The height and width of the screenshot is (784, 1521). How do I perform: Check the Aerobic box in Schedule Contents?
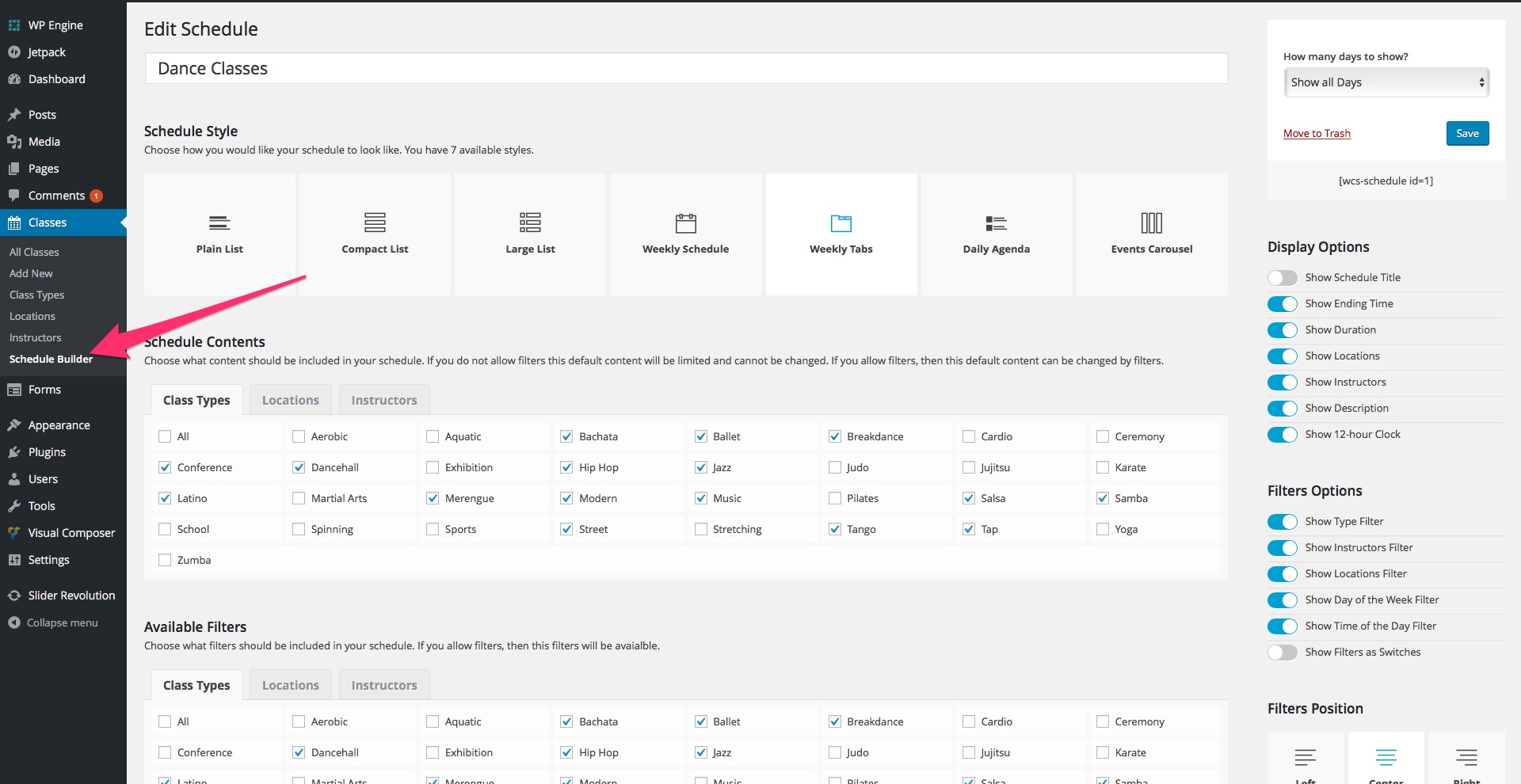(299, 436)
